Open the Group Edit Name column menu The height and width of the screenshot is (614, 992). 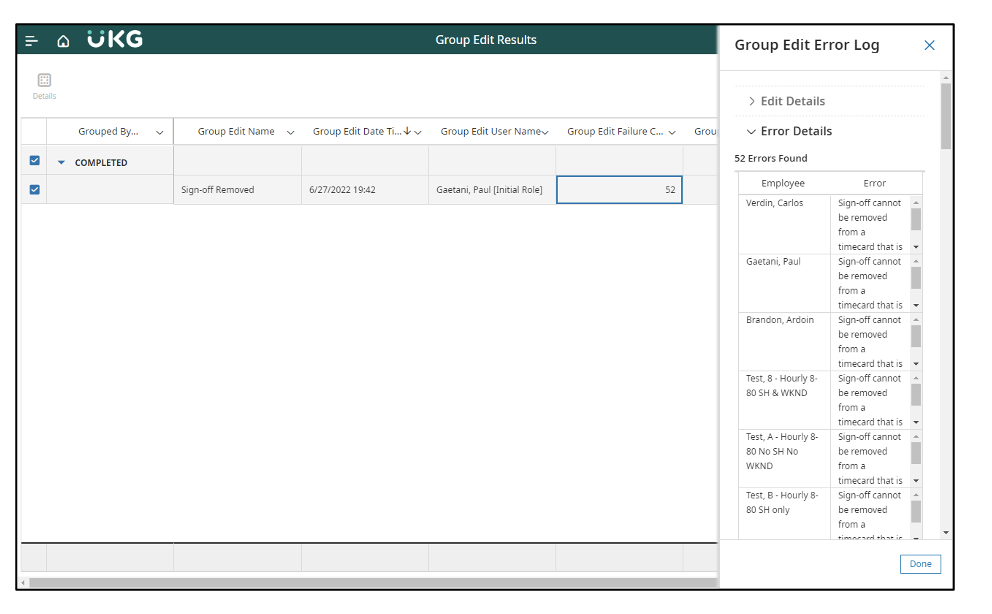pyautogui.click(x=290, y=131)
